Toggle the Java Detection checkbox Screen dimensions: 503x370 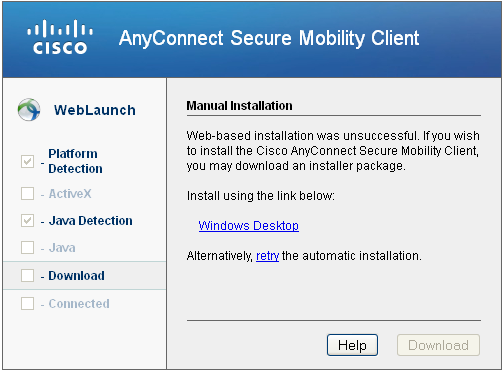point(27,220)
